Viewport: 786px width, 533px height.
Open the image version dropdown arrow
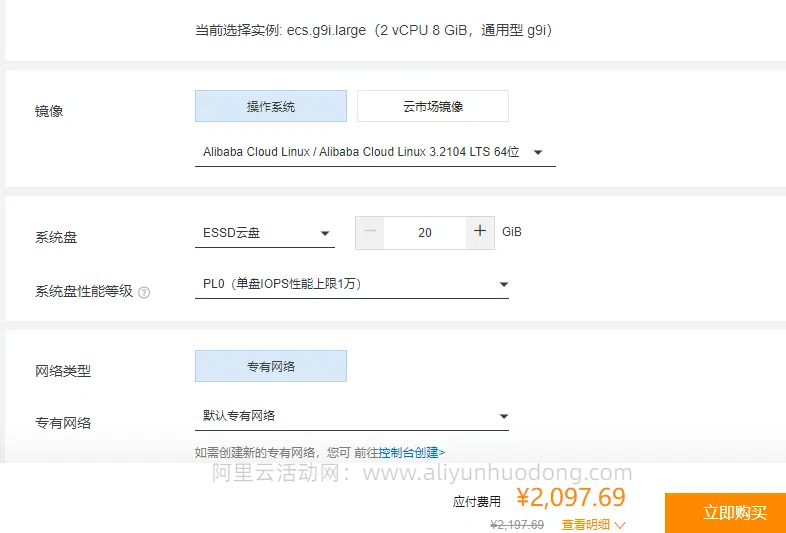[x=538, y=152]
